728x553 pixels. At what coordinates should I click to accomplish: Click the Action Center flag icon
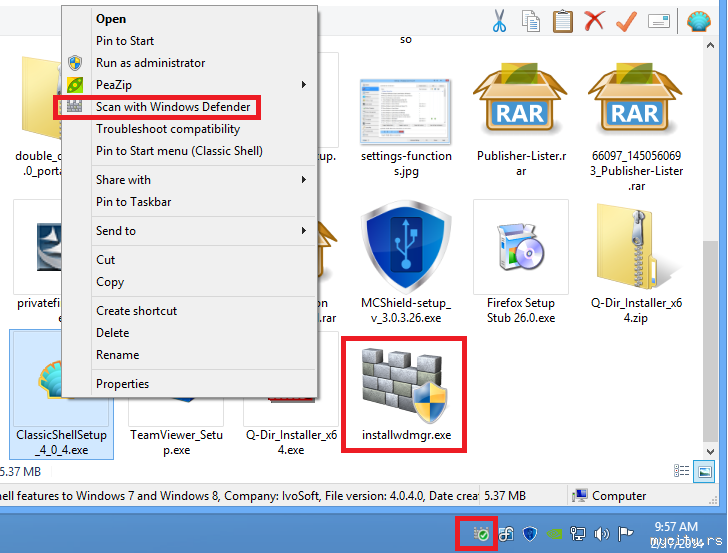pos(625,533)
